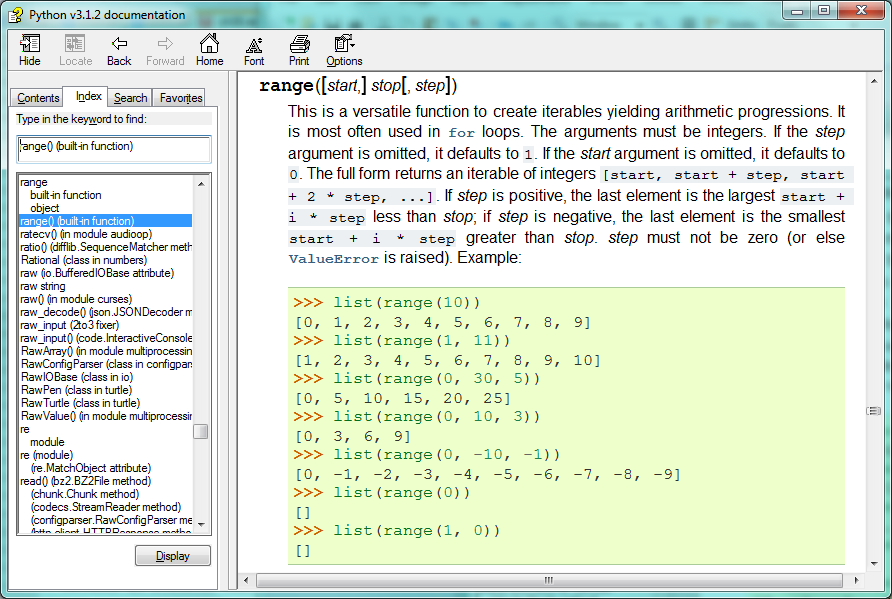This screenshot has width=892, height=599.
Task: Switch to the Search tab
Action: 130,98
